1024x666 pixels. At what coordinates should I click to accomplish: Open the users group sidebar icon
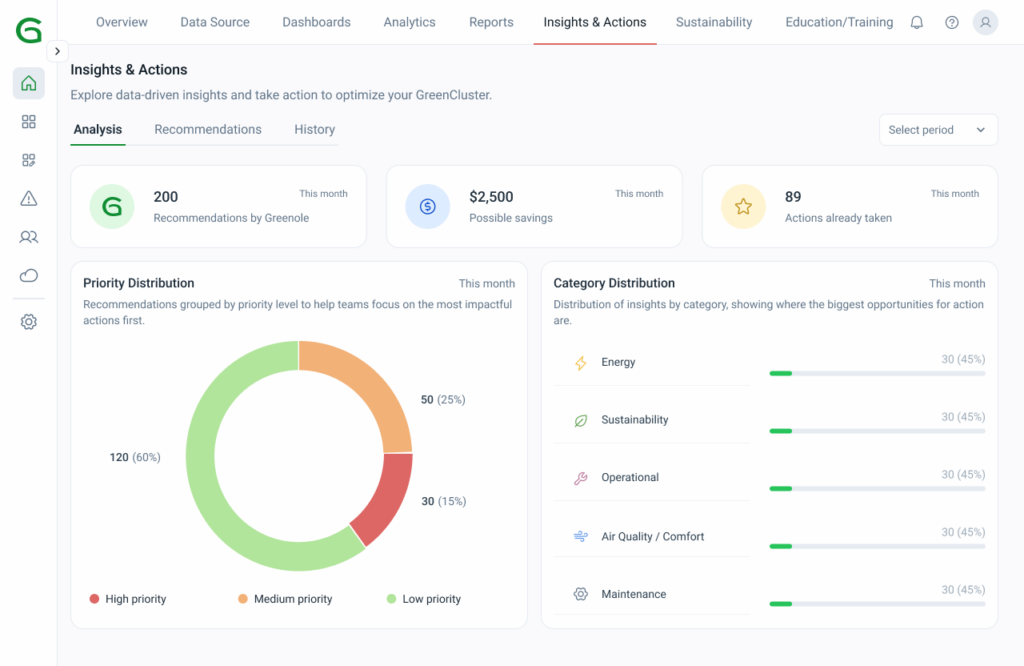(x=29, y=237)
